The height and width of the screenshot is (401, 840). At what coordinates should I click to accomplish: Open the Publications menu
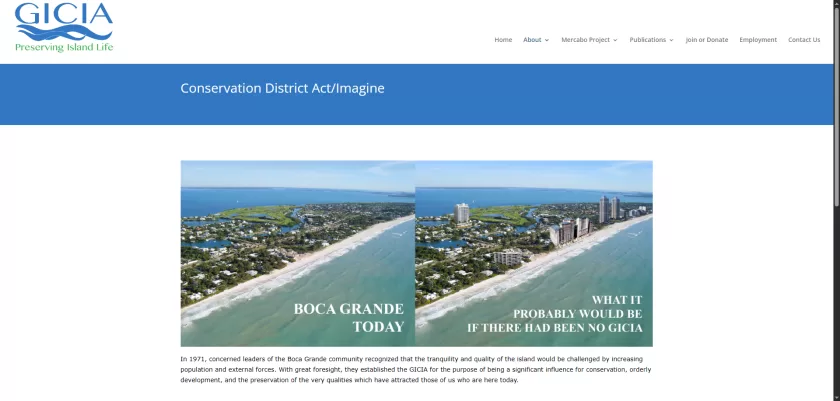point(648,40)
